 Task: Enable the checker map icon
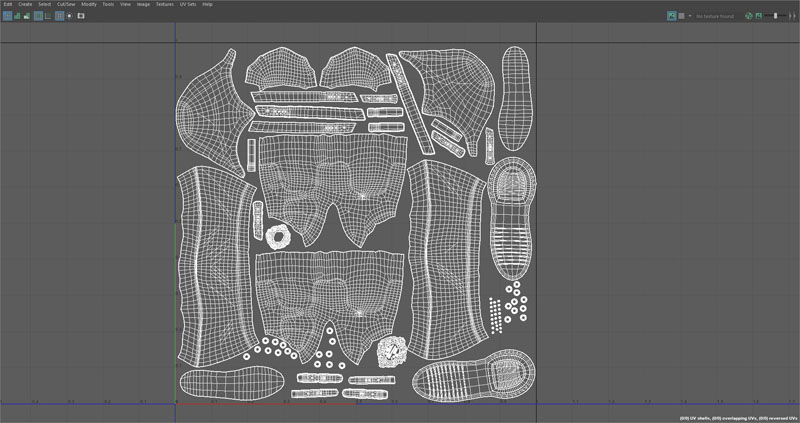tap(682, 16)
